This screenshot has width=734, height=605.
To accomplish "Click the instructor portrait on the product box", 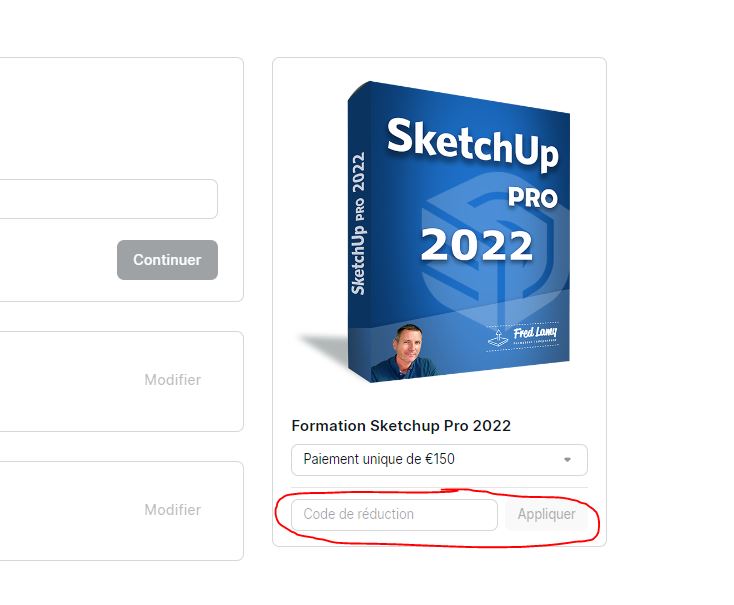I will point(403,353).
